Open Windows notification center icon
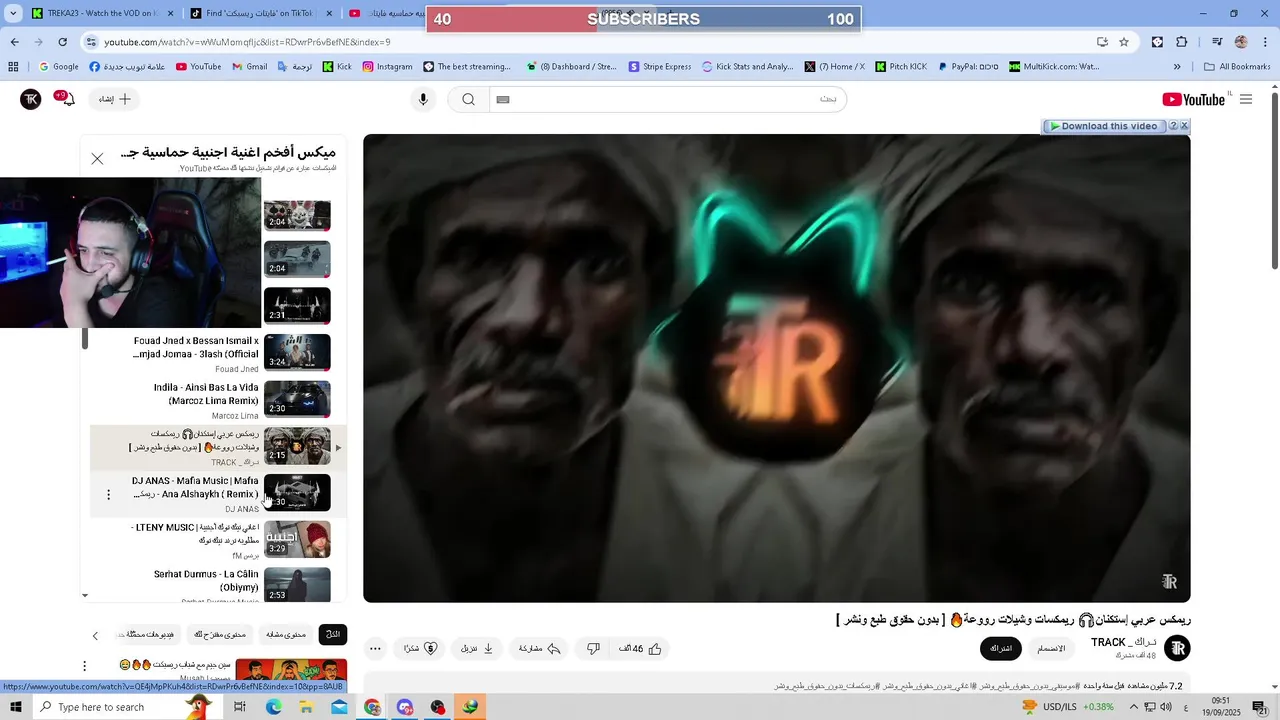The image size is (1280, 720). pyautogui.click(x=1259, y=707)
